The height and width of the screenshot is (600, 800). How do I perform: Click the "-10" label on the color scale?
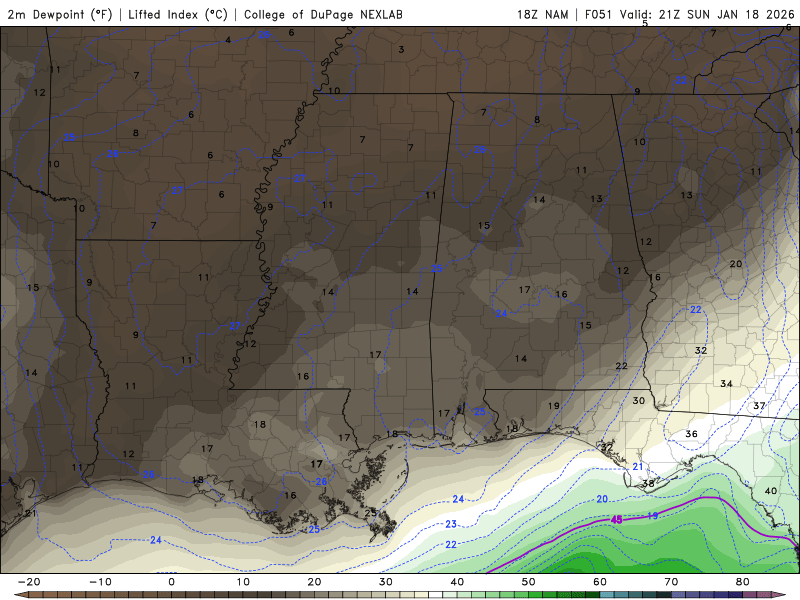tap(100, 582)
